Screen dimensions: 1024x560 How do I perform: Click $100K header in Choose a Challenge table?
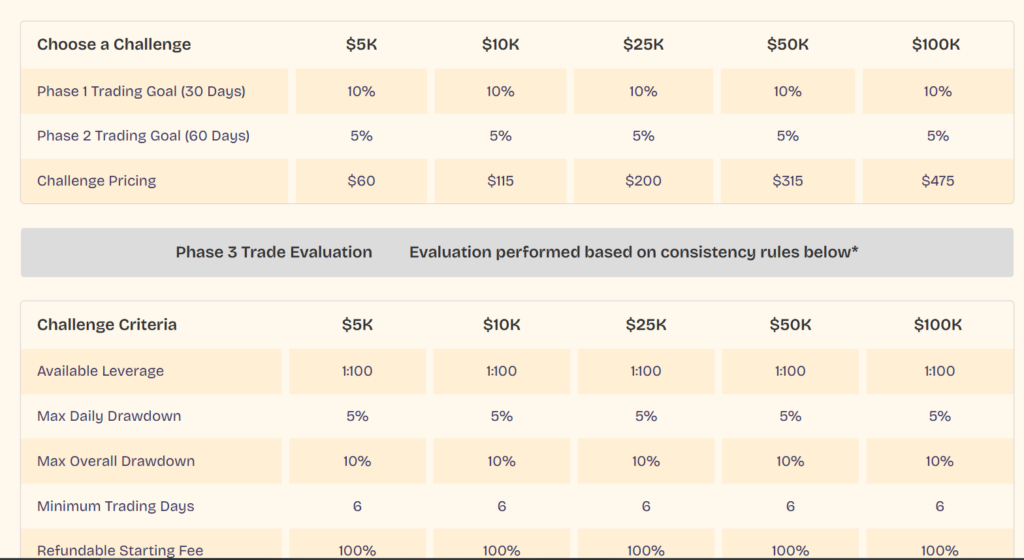pyautogui.click(x=937, y=44)
